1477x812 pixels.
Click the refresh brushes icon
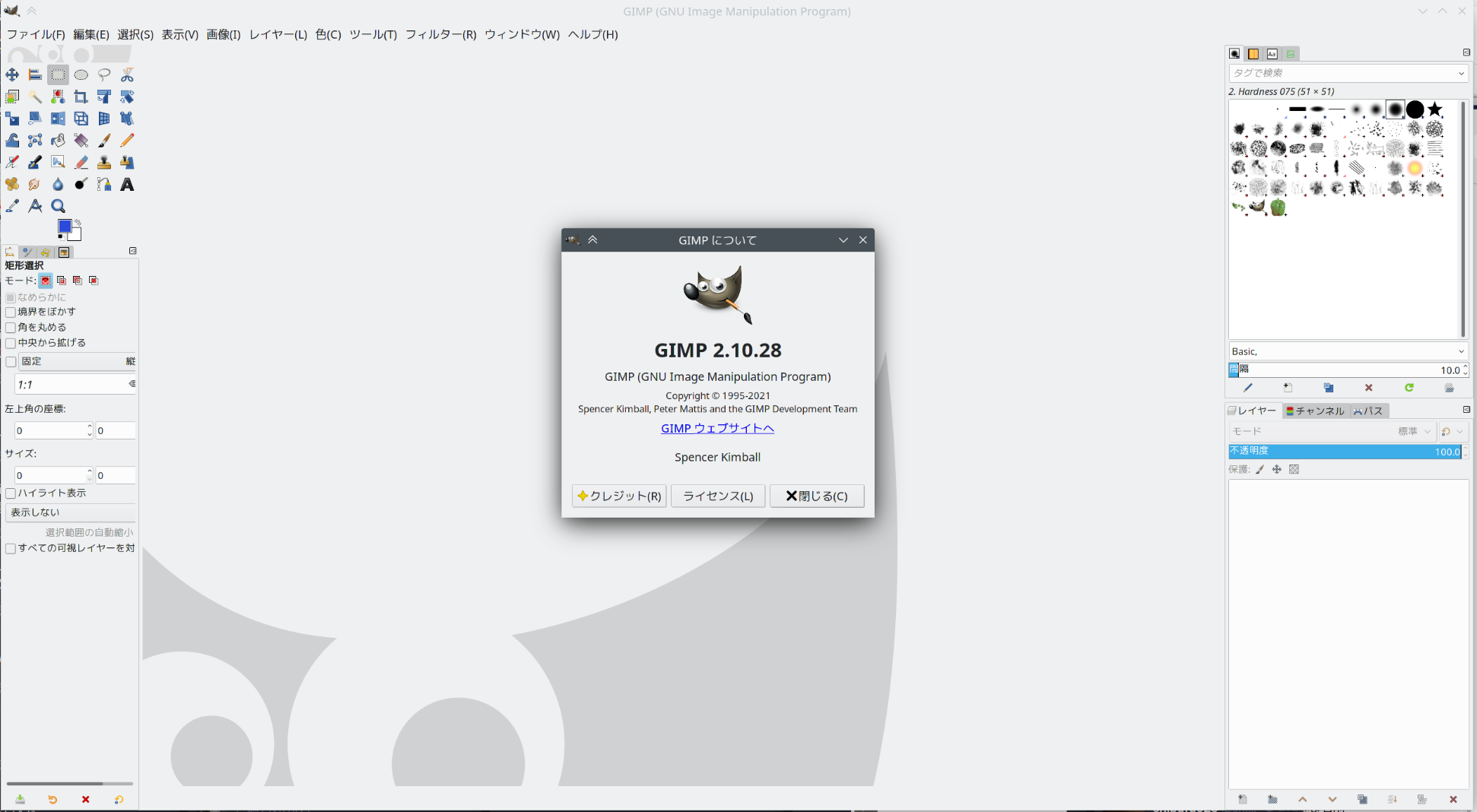click(x=1409, y=388)
